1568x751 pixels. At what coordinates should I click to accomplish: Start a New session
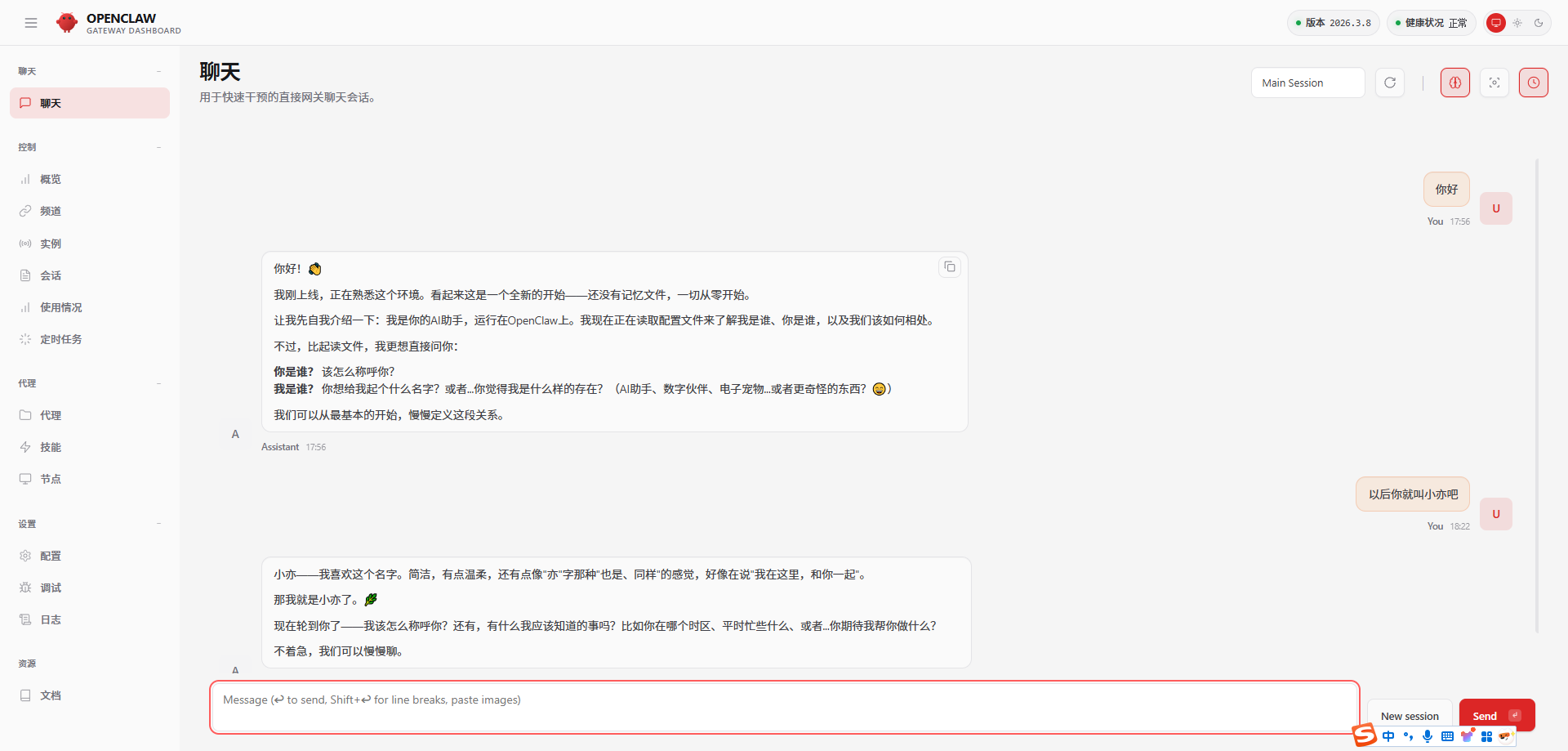[1410, 715]
